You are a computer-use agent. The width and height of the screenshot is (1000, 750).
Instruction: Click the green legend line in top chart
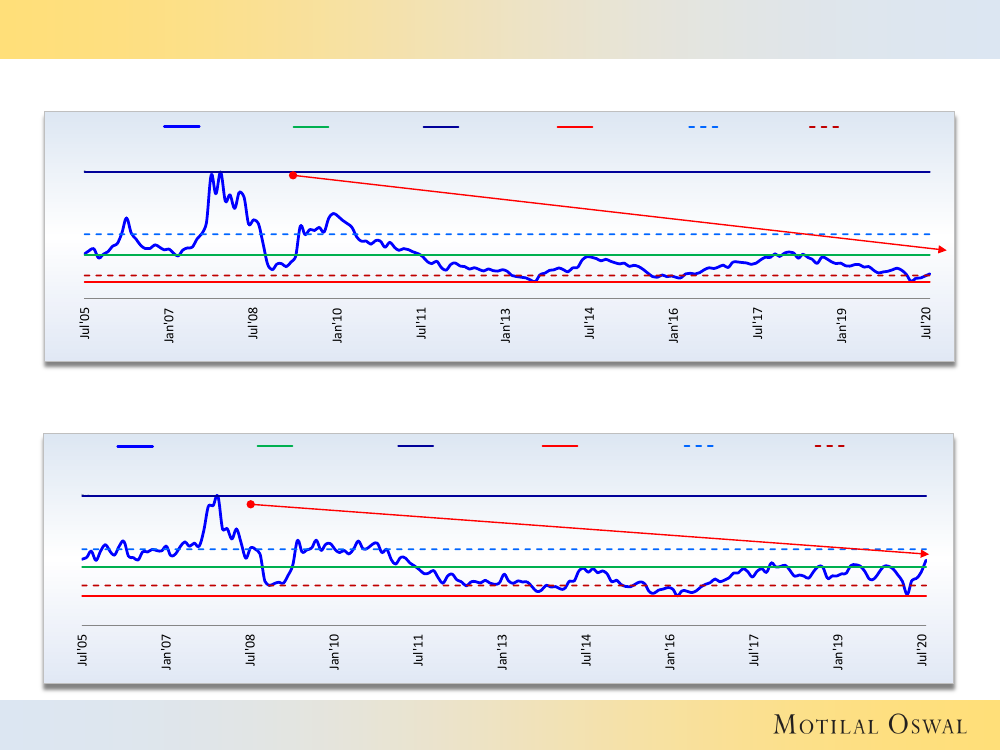click(x=310, y=127)
